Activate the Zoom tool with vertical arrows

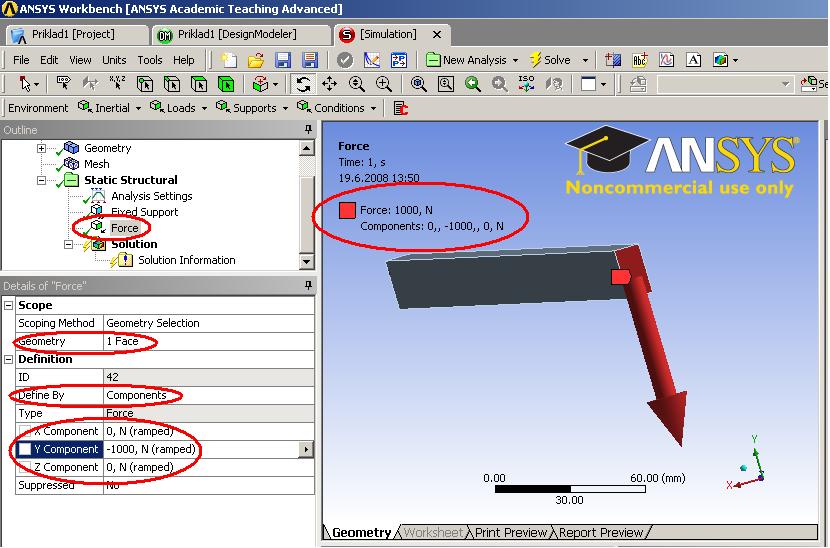point(356,84)
